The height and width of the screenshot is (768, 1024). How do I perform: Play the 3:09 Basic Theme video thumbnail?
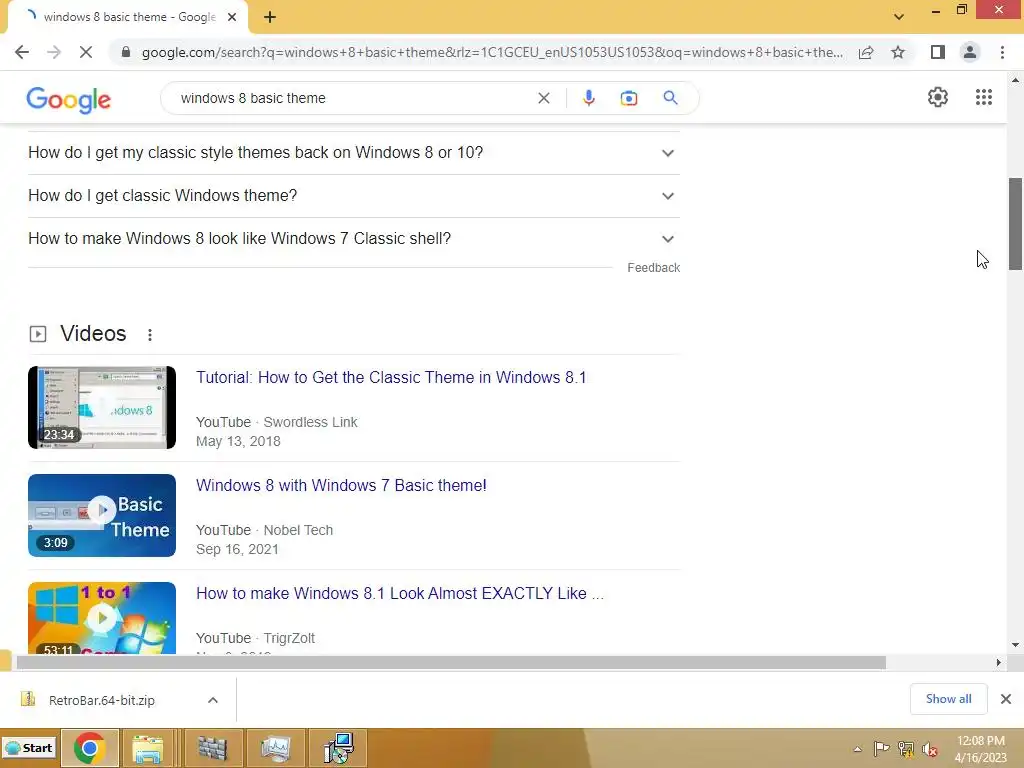[102, 515]
